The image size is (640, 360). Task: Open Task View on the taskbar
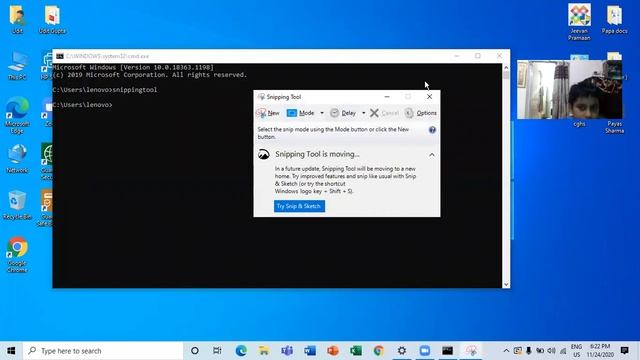click(x=217, y=351)
